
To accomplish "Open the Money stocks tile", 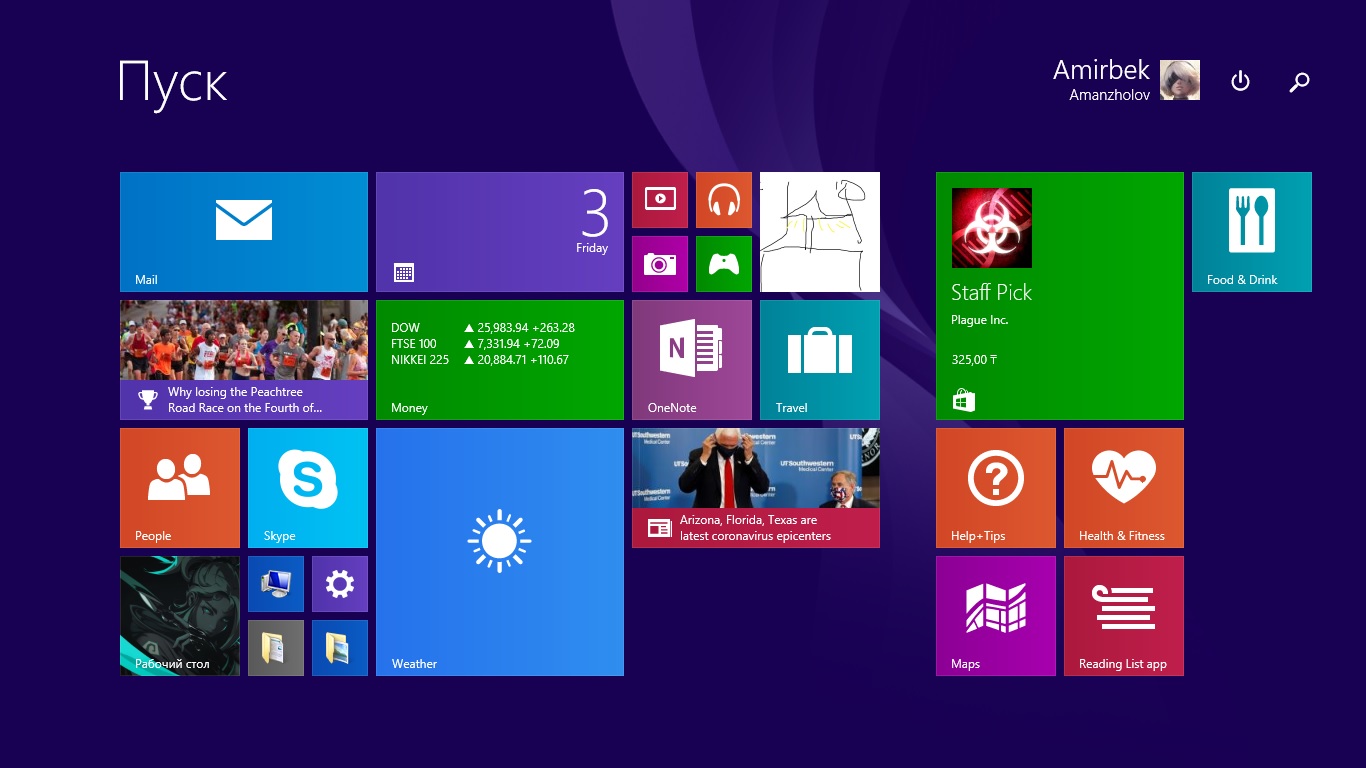I will 500,360.
